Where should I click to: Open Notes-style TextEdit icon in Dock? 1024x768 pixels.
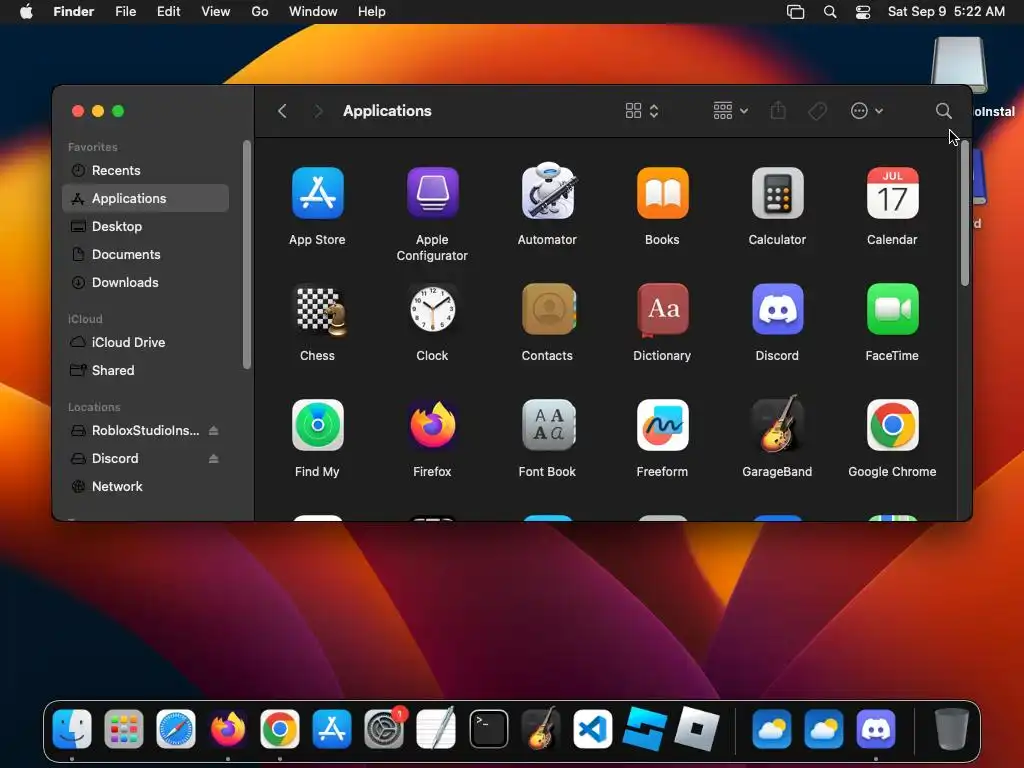(436, 729)
